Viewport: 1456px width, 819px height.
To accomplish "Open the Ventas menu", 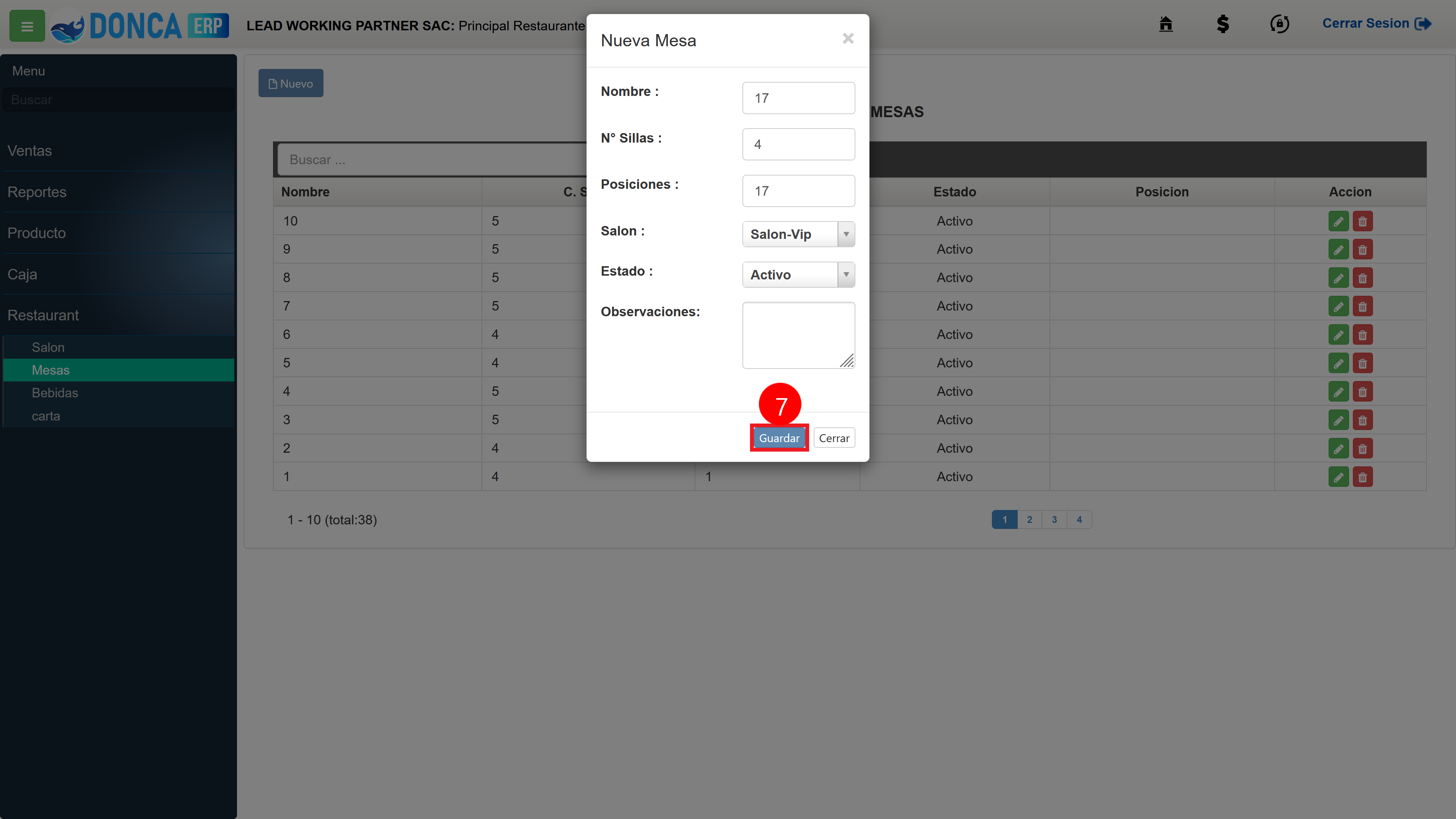I will [x=118, y=151].
